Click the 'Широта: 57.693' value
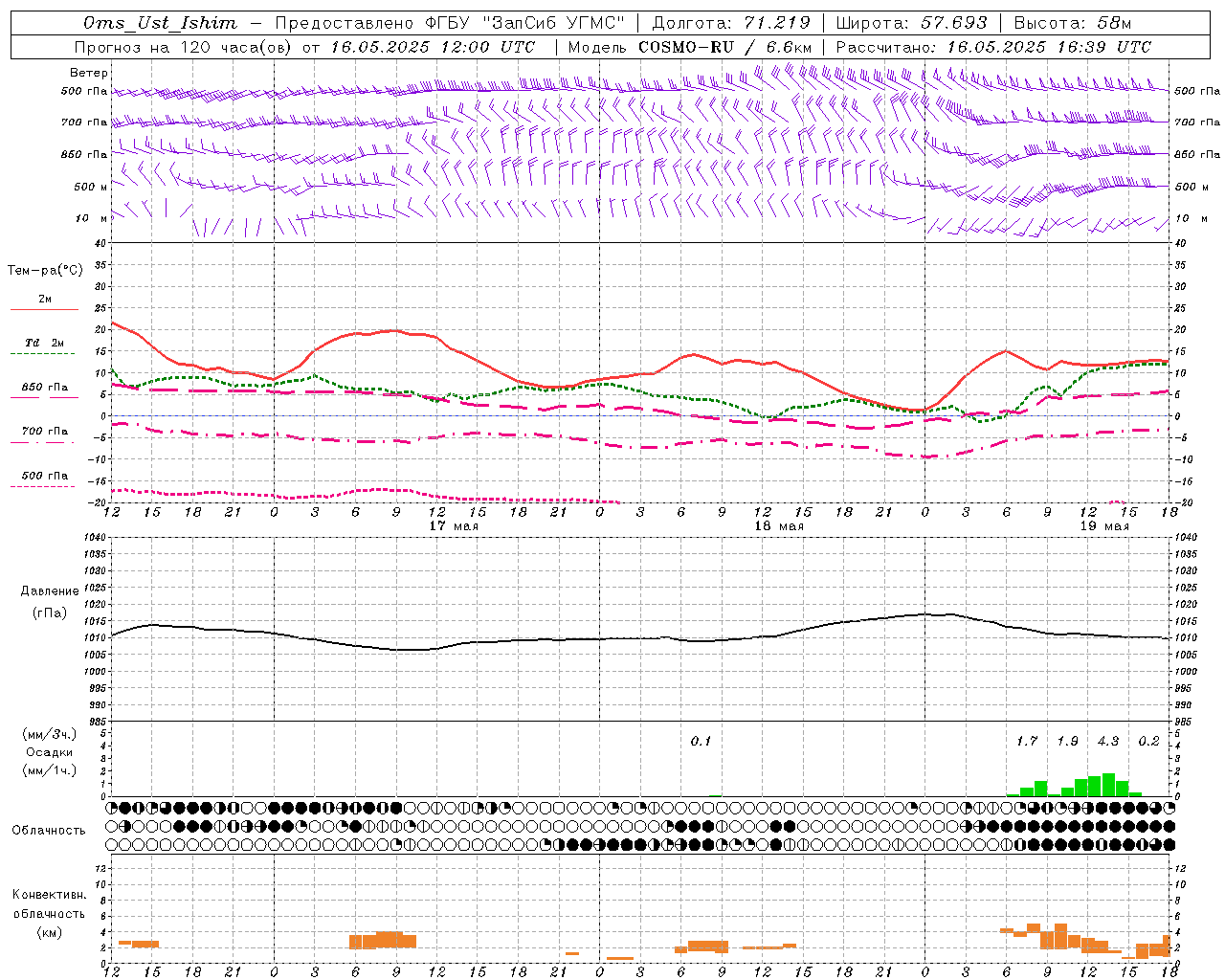This screenshot has width=1225, height=980. click(911, 23)
